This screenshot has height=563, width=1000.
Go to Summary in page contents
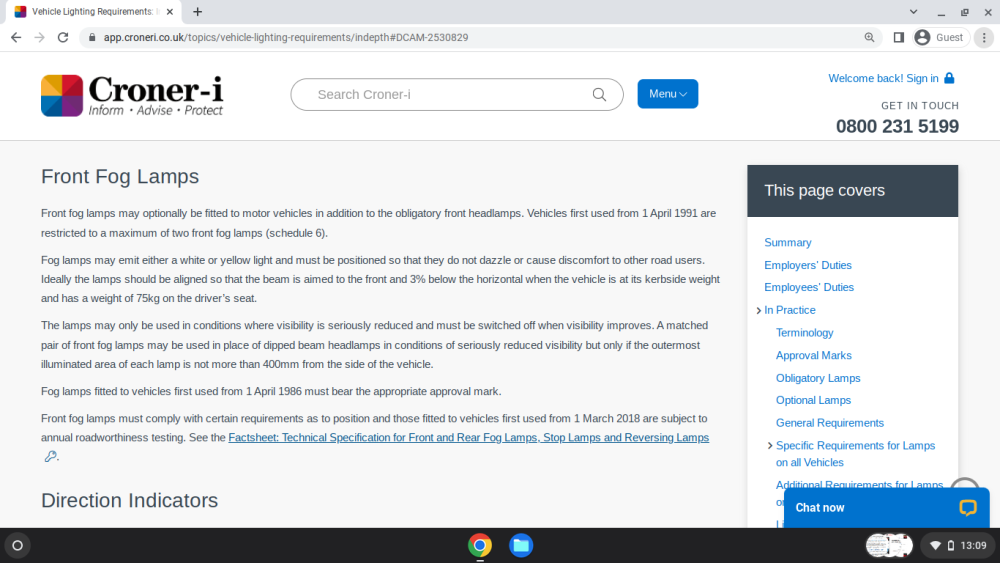[x=788, y=242]
